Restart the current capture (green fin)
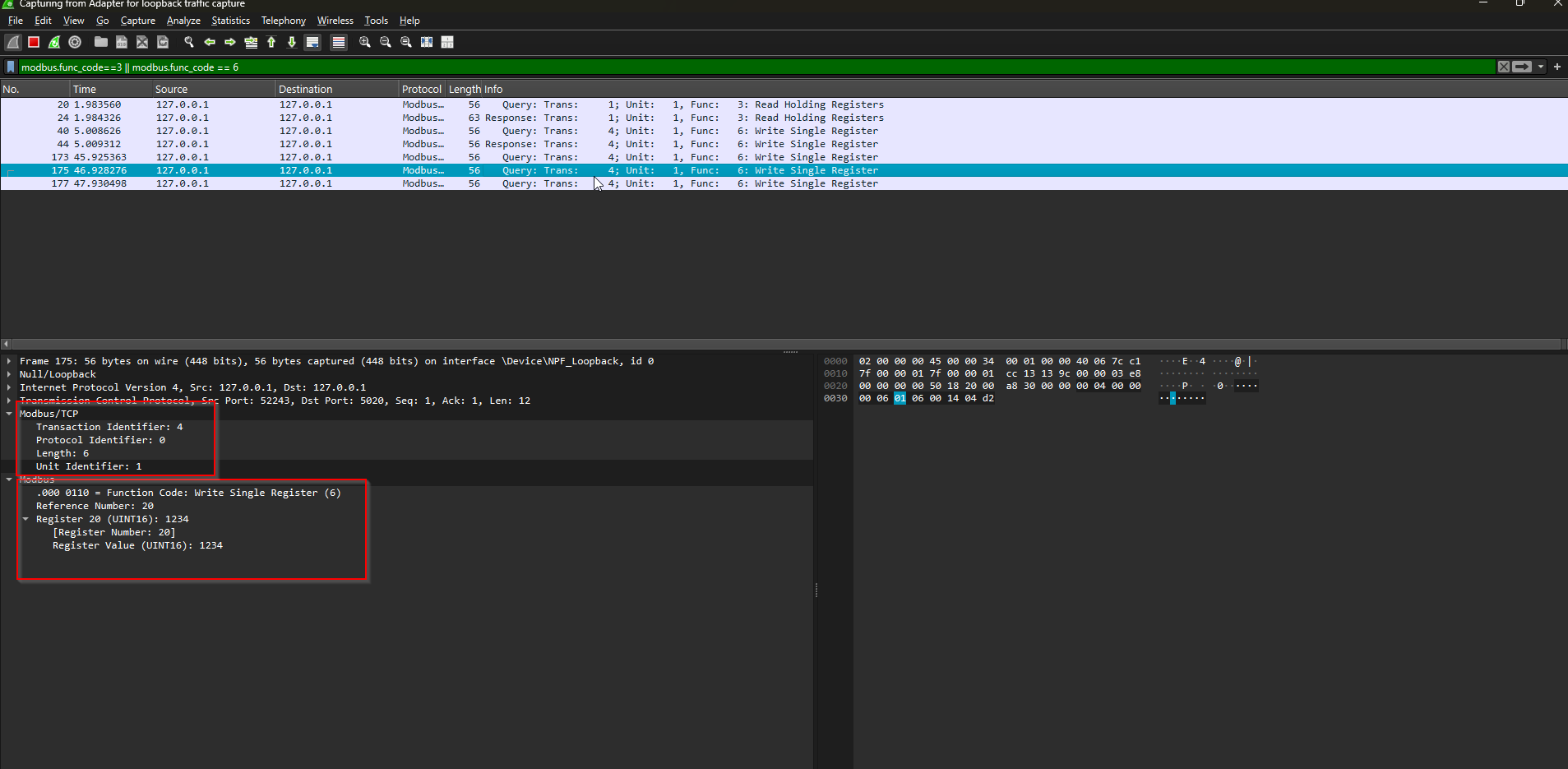 54,42
